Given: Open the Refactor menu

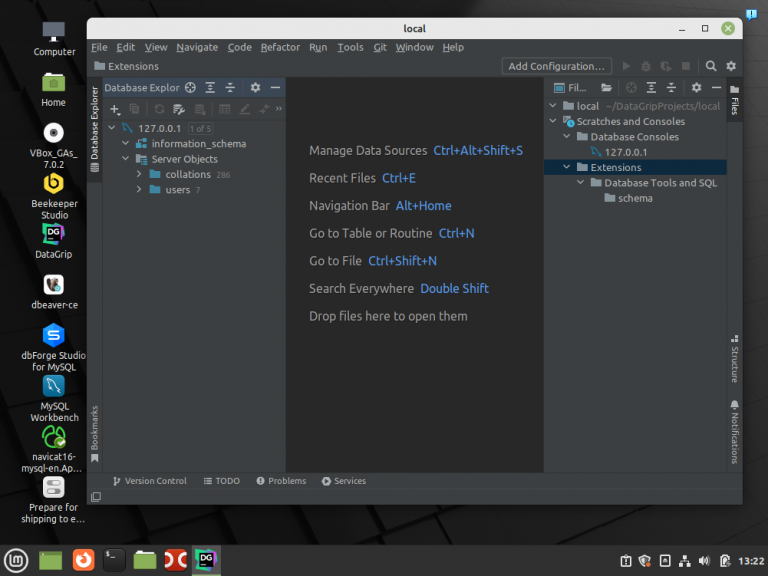Looking at the screenshot, I should (x=280, y=47).
